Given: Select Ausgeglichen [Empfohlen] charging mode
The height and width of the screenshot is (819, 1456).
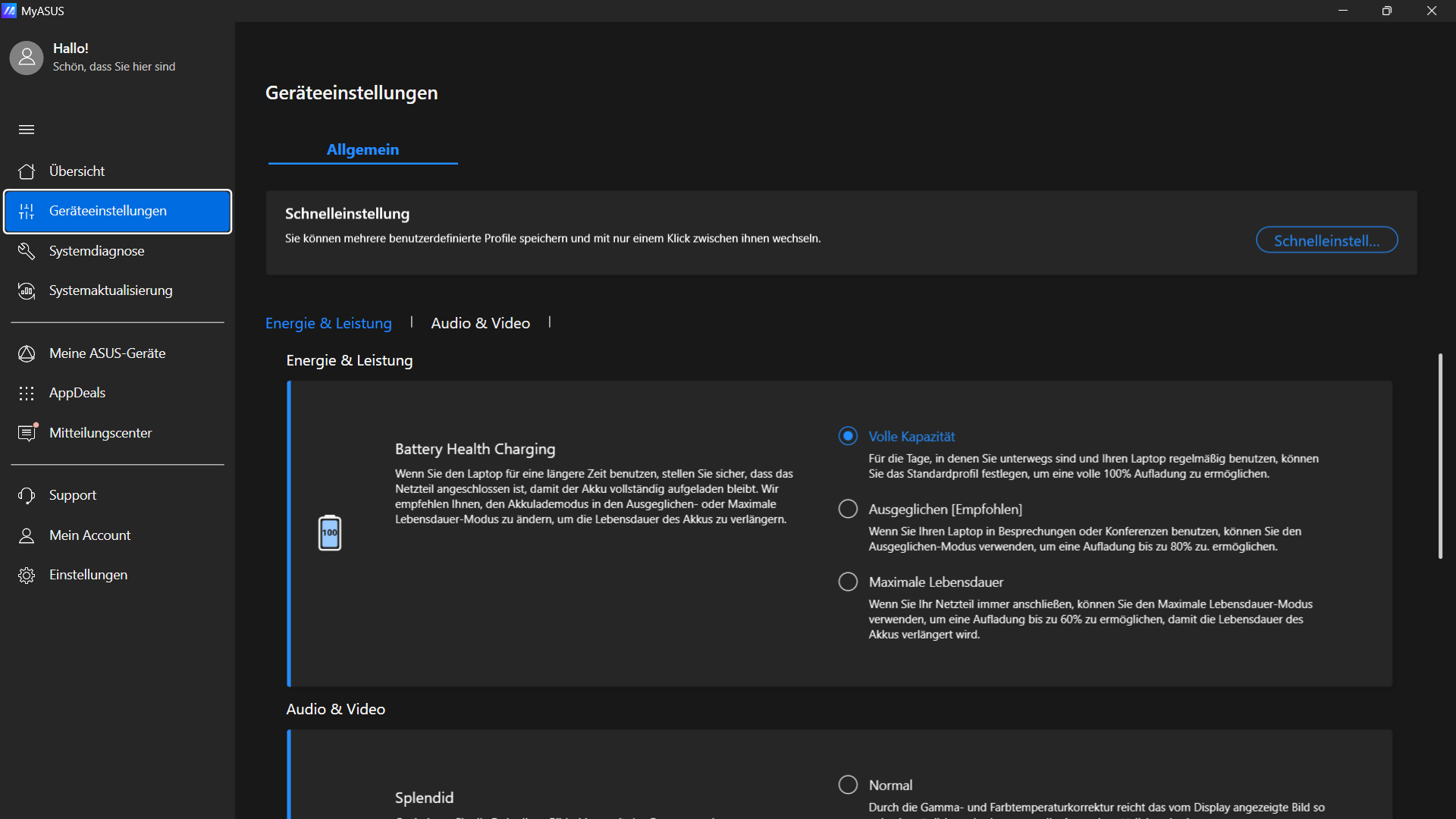Looking at the screenshot, I should pos(848,509).
